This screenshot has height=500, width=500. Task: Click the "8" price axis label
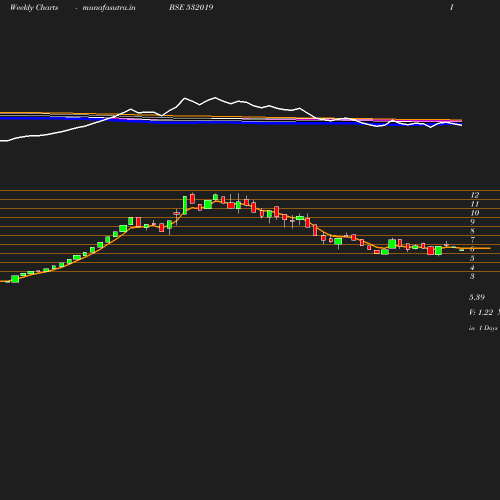[x=473, y=231]
